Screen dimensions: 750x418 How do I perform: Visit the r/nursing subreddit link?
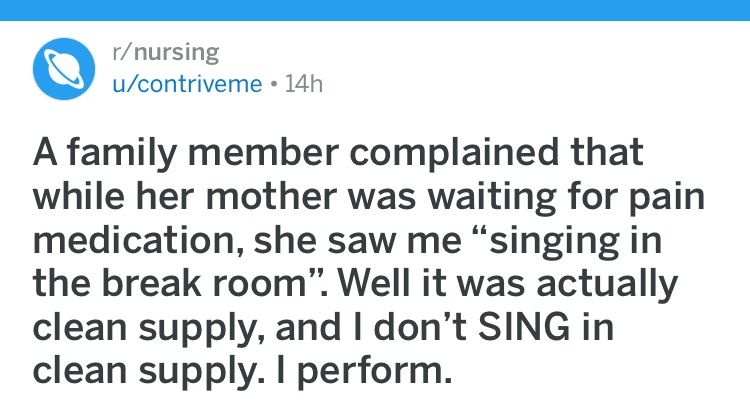pos(165,52)
